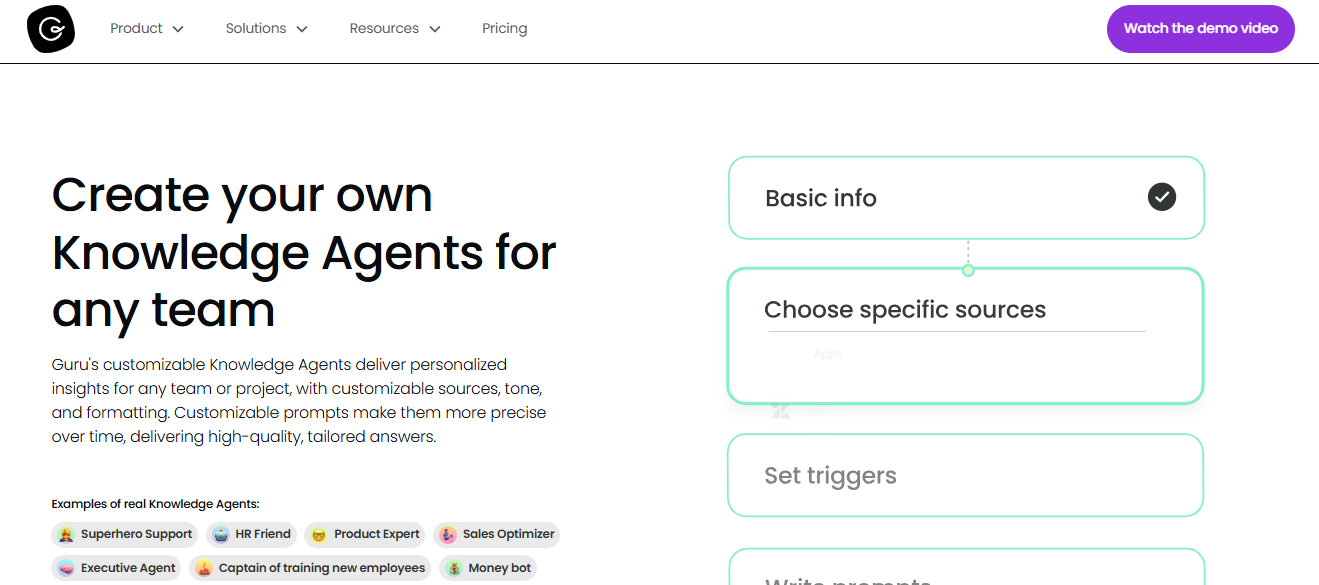
Task: Click the Guru logo icon
Action: click(51, 29)
